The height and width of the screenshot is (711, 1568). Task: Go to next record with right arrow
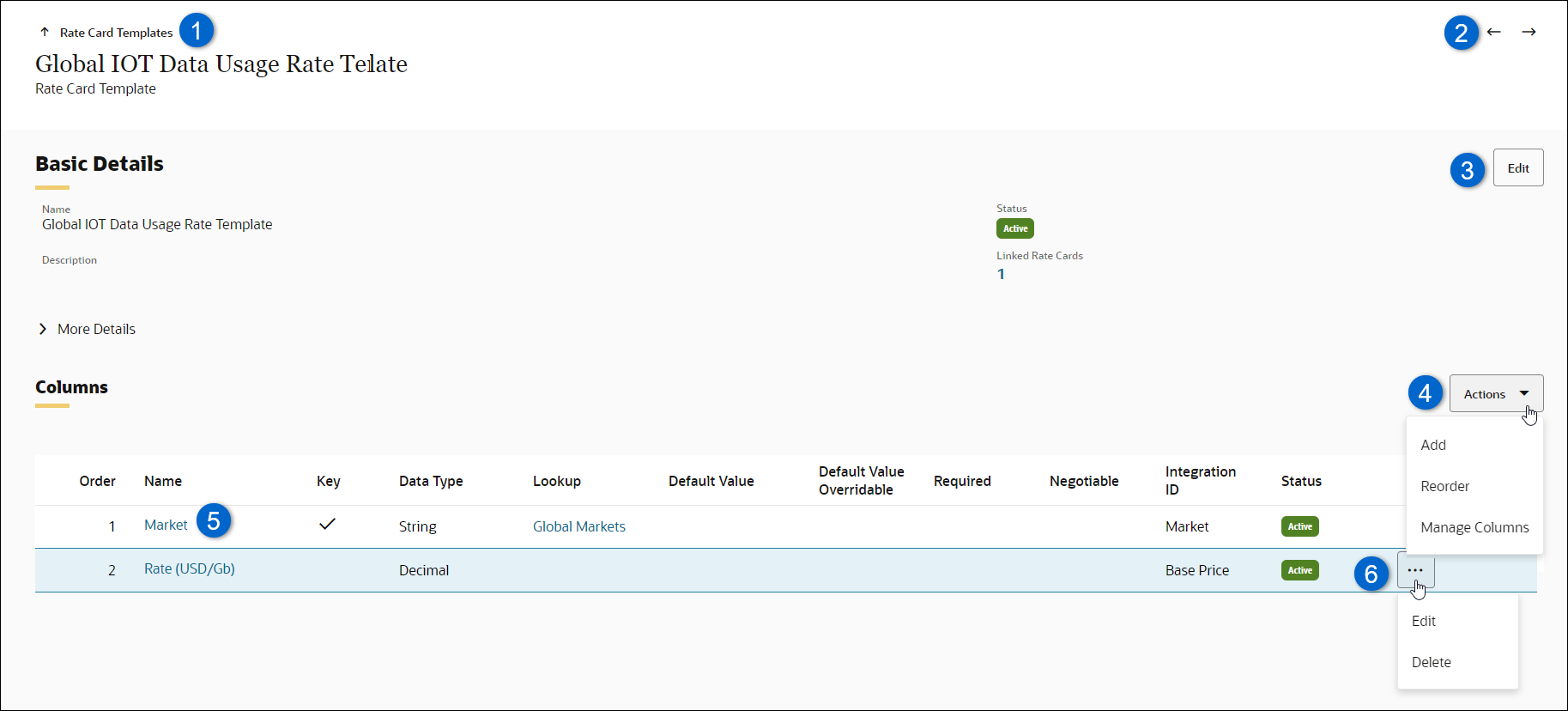(1529, 32)
